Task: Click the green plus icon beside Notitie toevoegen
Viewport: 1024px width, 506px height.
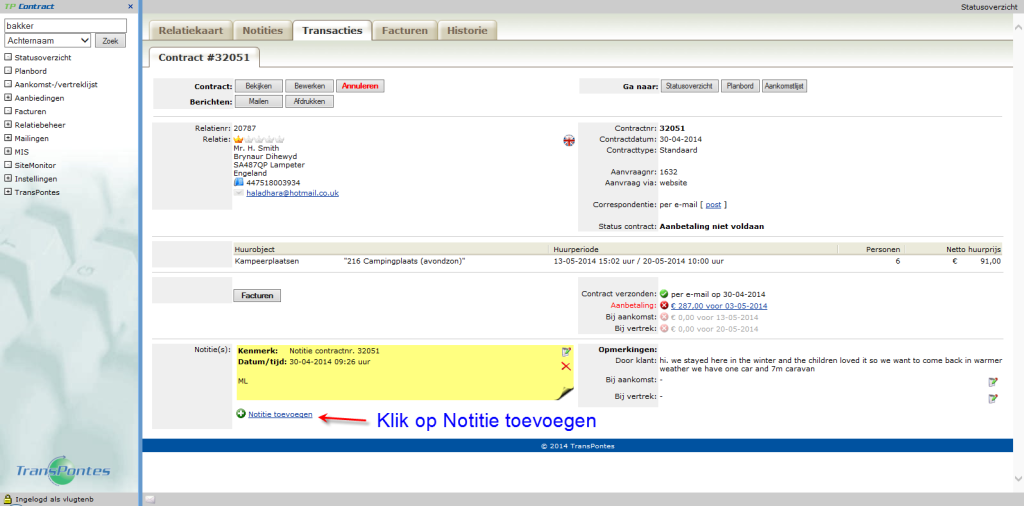Action: pyautogui.click(x=241, y=414)
